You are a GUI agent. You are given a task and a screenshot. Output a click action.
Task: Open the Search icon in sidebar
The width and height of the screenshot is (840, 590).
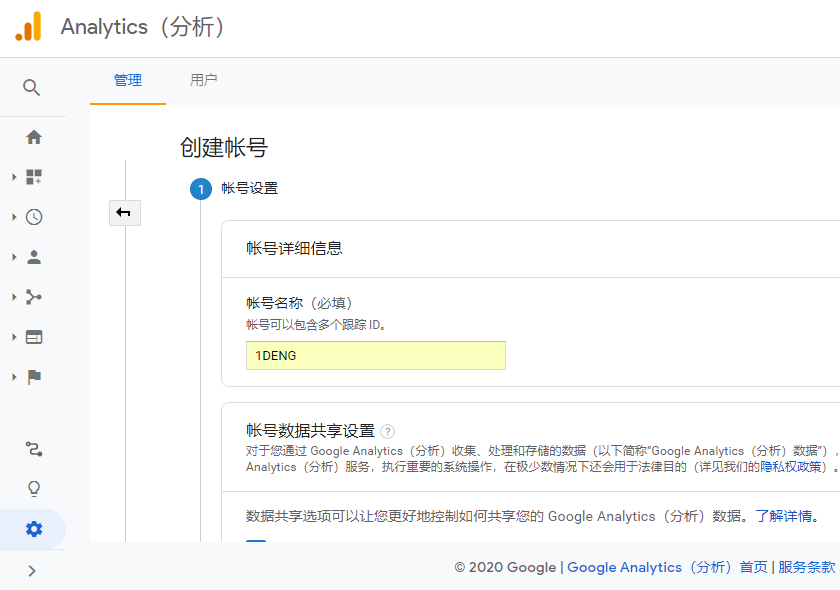pyautogui.click(x=32, y=88)
